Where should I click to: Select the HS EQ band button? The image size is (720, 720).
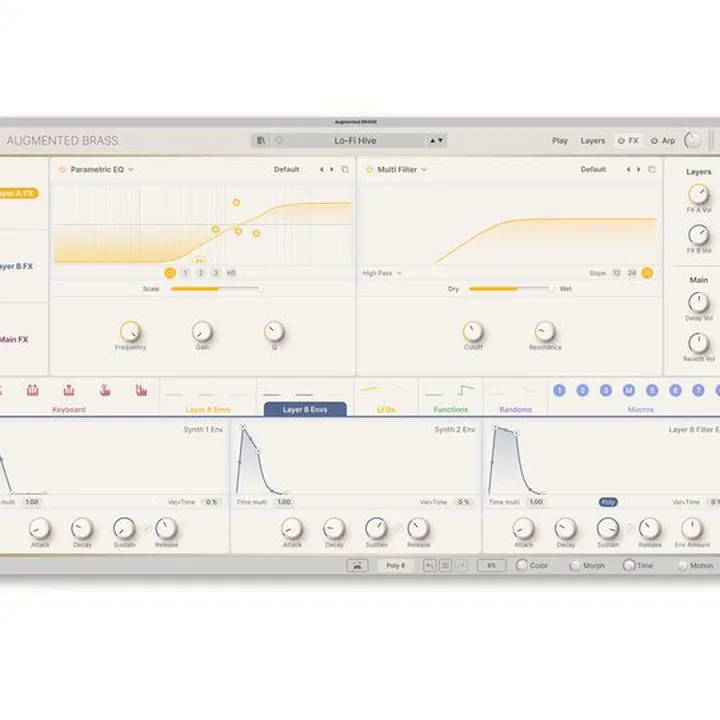click(x=231, y=273)
